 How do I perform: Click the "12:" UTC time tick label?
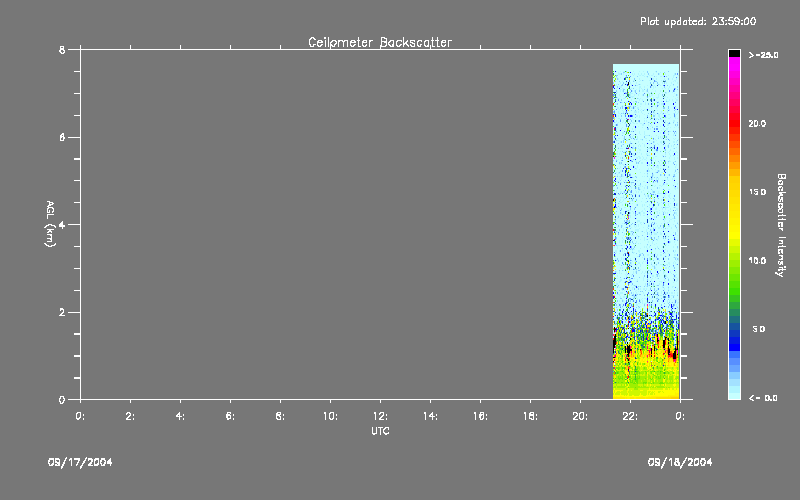[x=380, y=416]
